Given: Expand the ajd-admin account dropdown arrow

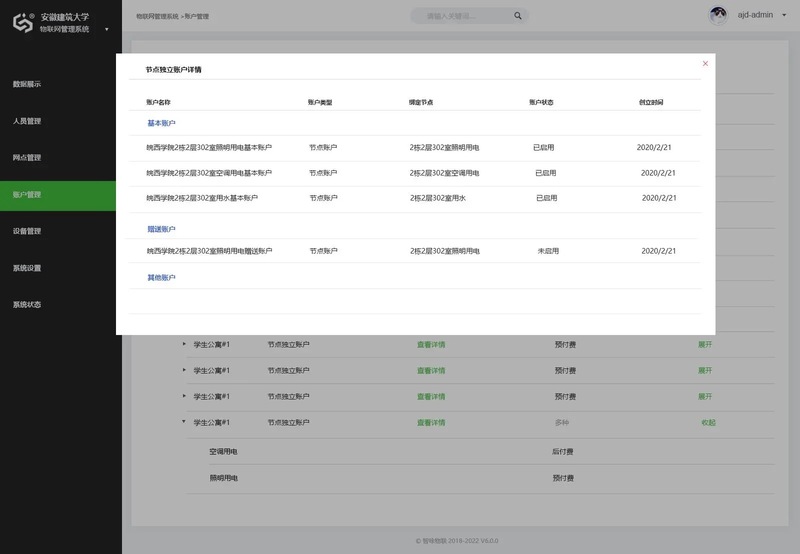Looking at the screenshot, I should (783, 16).
